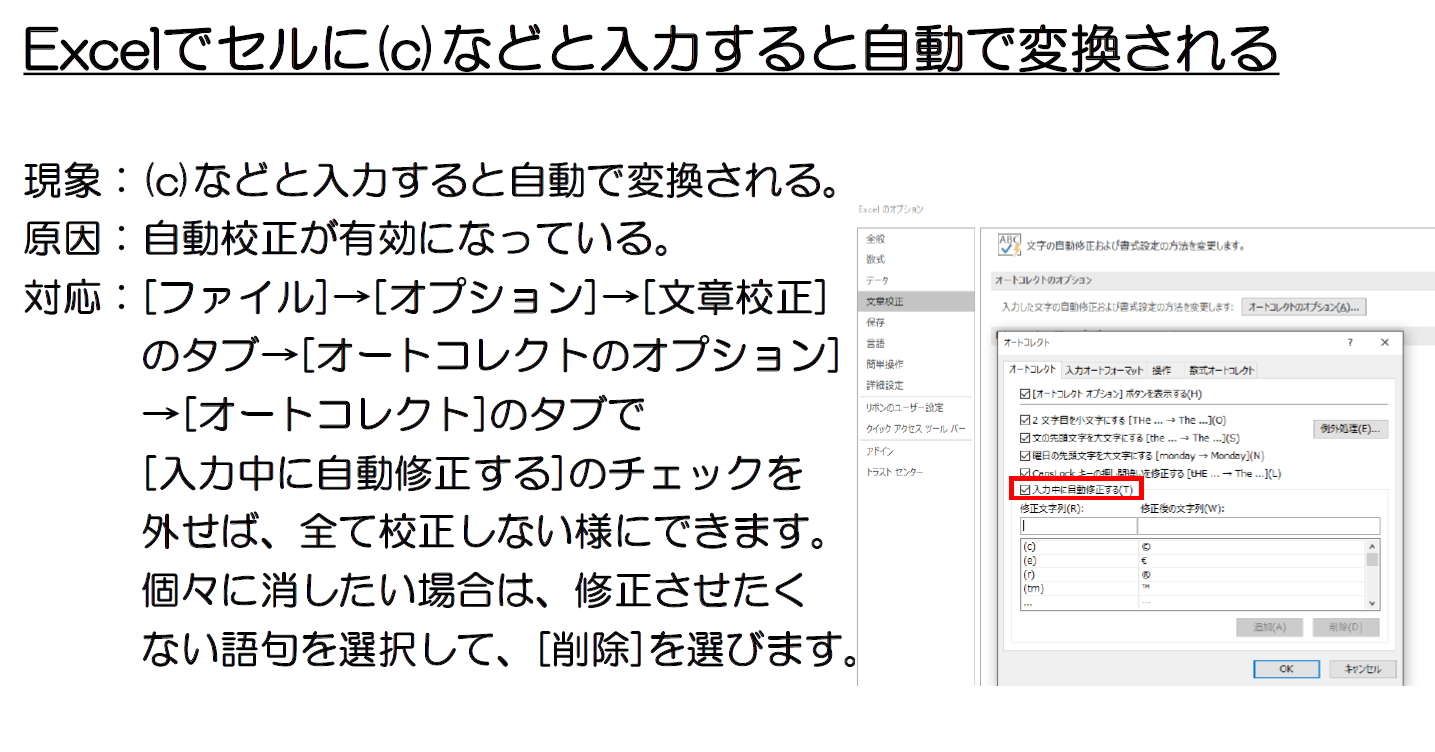The image size is (1435, 752).
Task: Switch to 入力オートフォーマット tab
Action: tap(1103, 370)
